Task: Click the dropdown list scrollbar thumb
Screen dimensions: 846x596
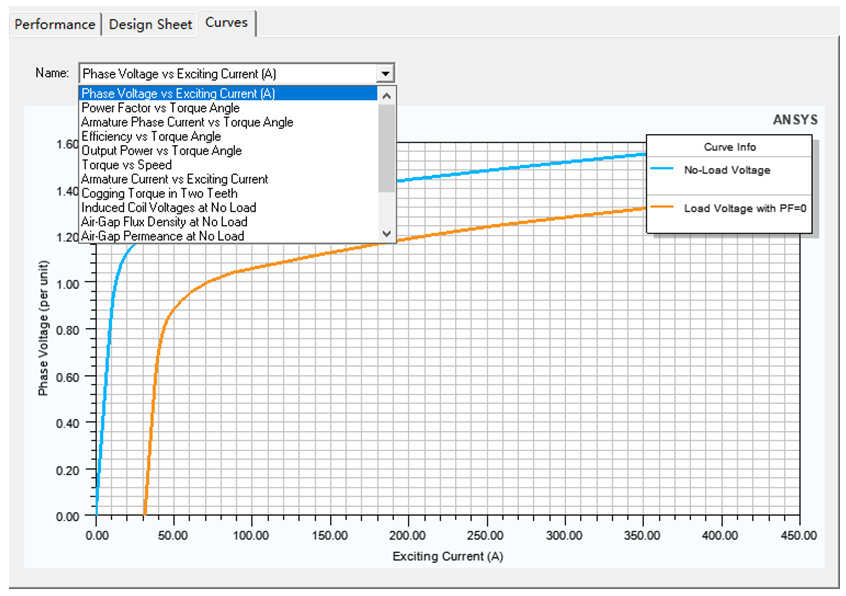Action: coord(386,148)
